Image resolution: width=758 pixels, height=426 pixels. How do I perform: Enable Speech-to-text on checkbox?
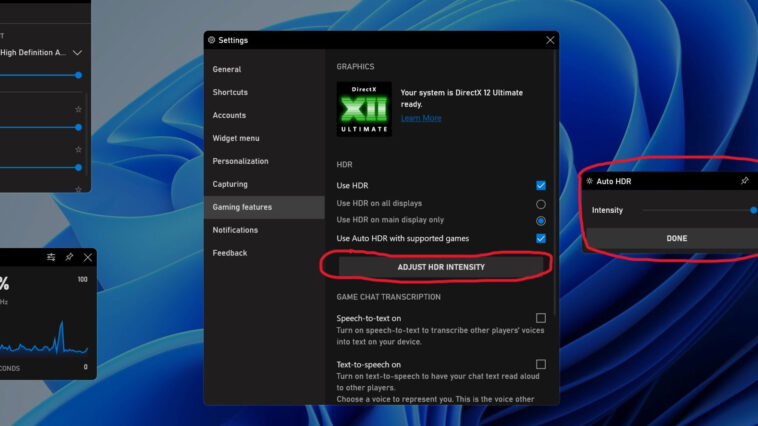coord(540,318)
